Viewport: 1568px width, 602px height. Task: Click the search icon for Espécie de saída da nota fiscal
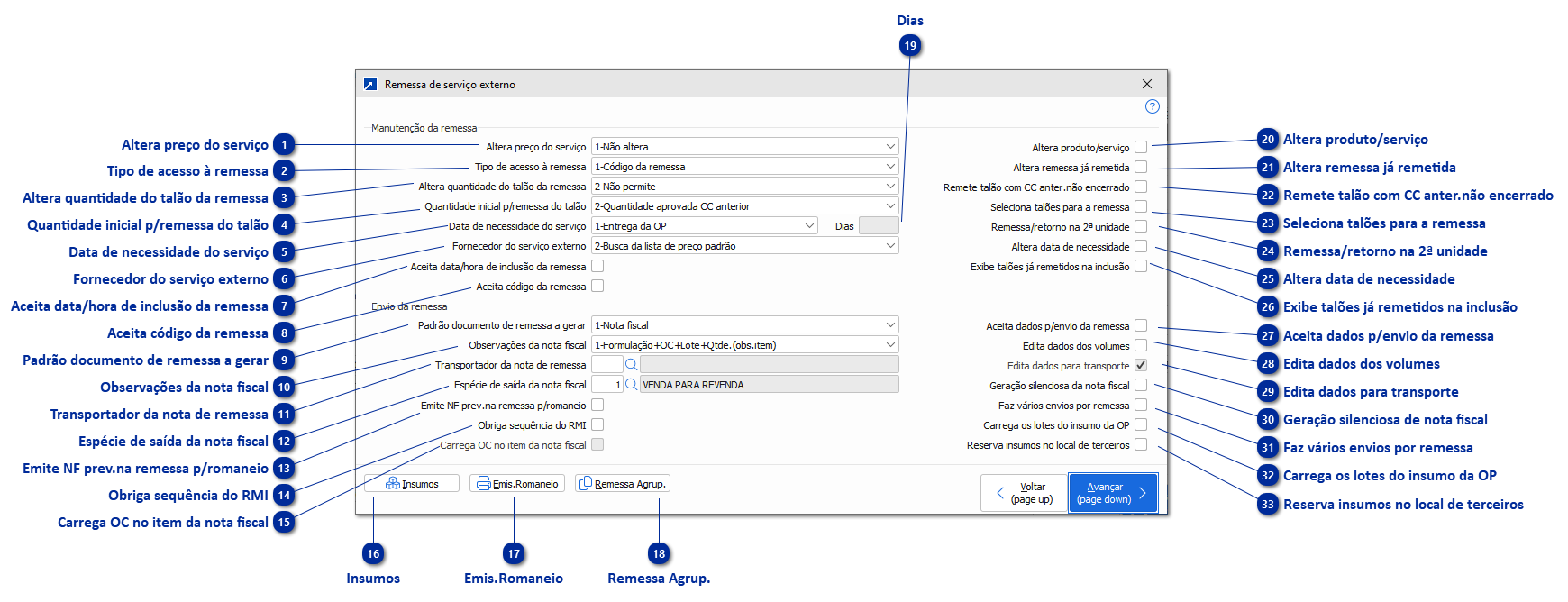coord(631,385)
